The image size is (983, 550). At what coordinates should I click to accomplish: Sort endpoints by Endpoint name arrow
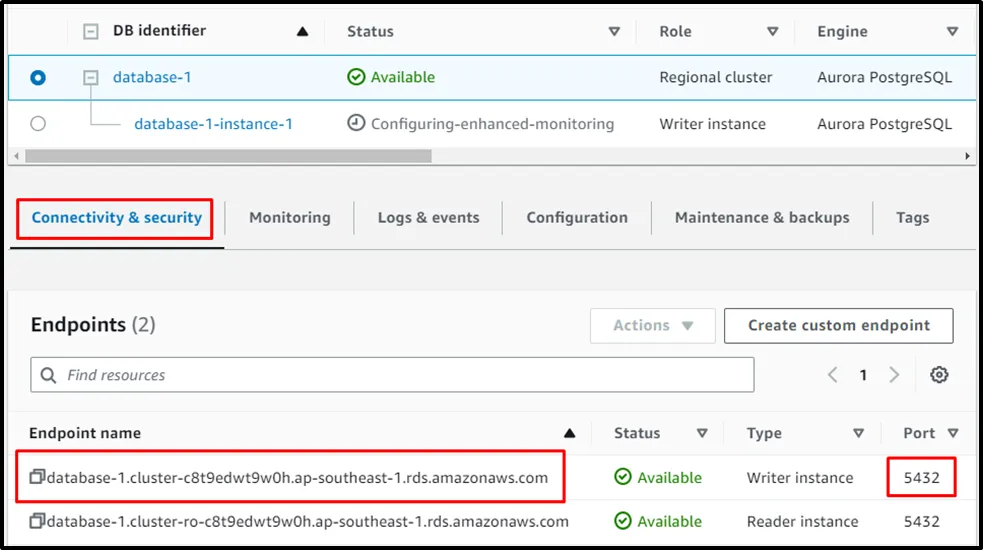click(569, 434)
